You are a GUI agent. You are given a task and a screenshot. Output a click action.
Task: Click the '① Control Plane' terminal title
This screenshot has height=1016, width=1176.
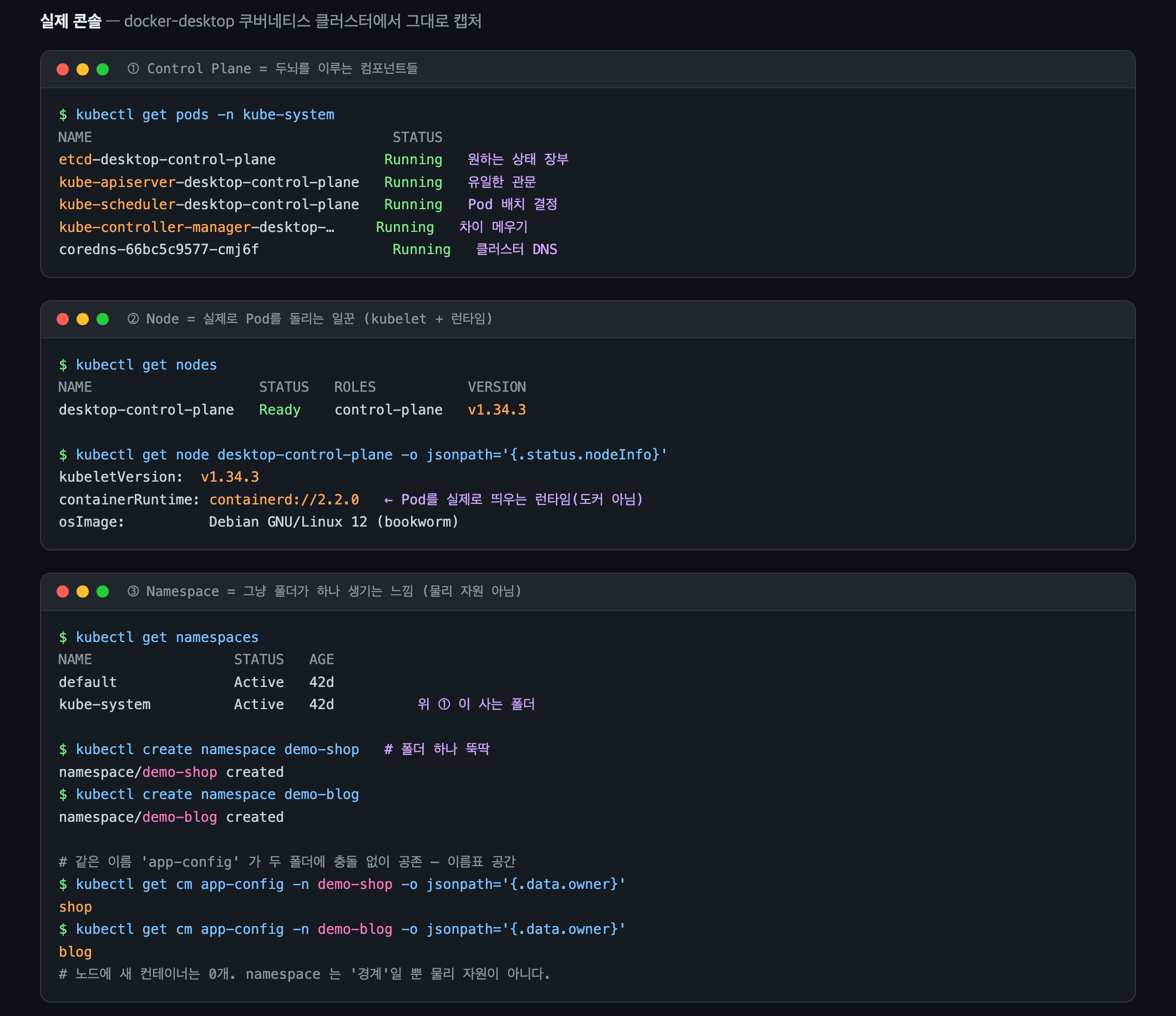[272, 69]
